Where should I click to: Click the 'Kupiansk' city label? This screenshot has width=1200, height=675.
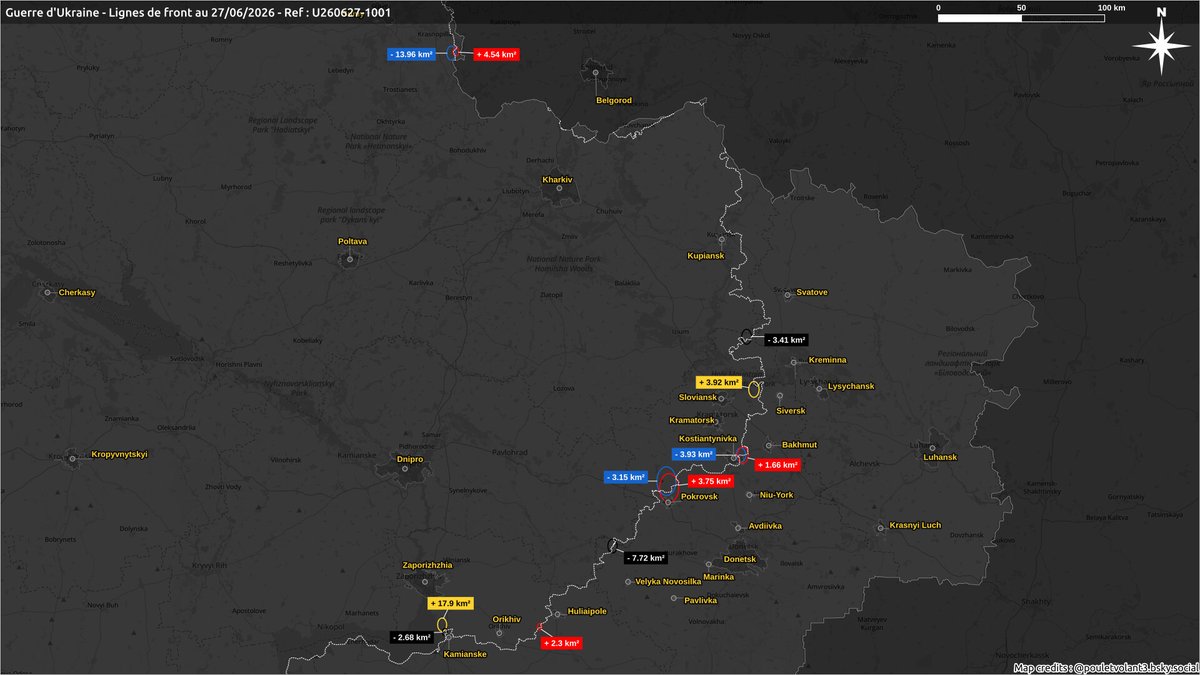[x=705, y=256]
